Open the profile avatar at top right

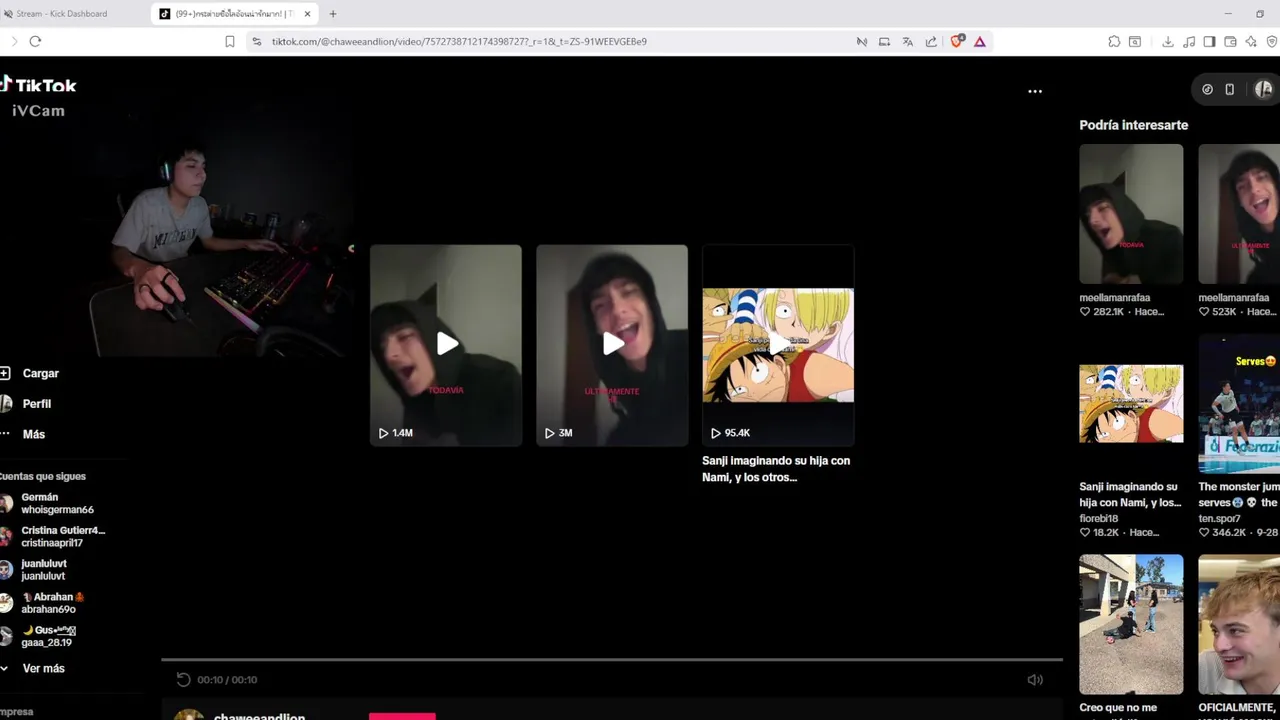pos(1264,89)
